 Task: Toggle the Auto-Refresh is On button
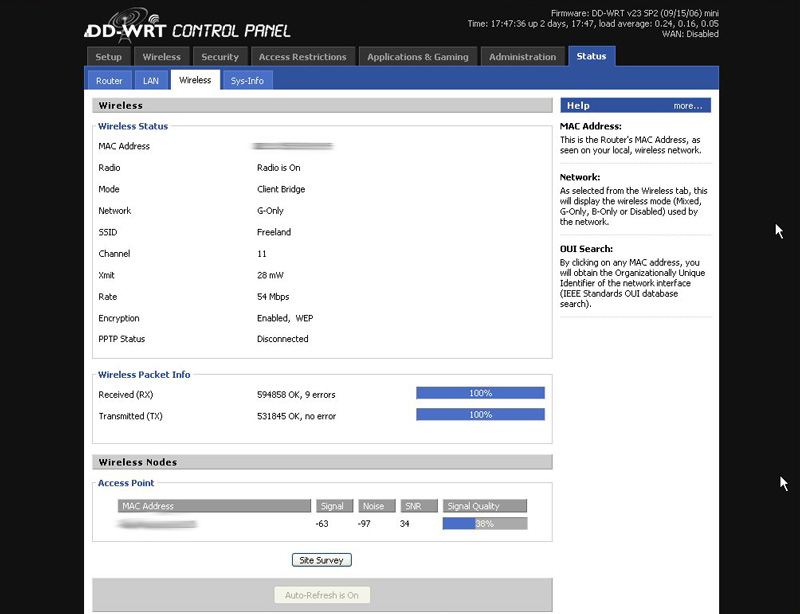(322, 595)
